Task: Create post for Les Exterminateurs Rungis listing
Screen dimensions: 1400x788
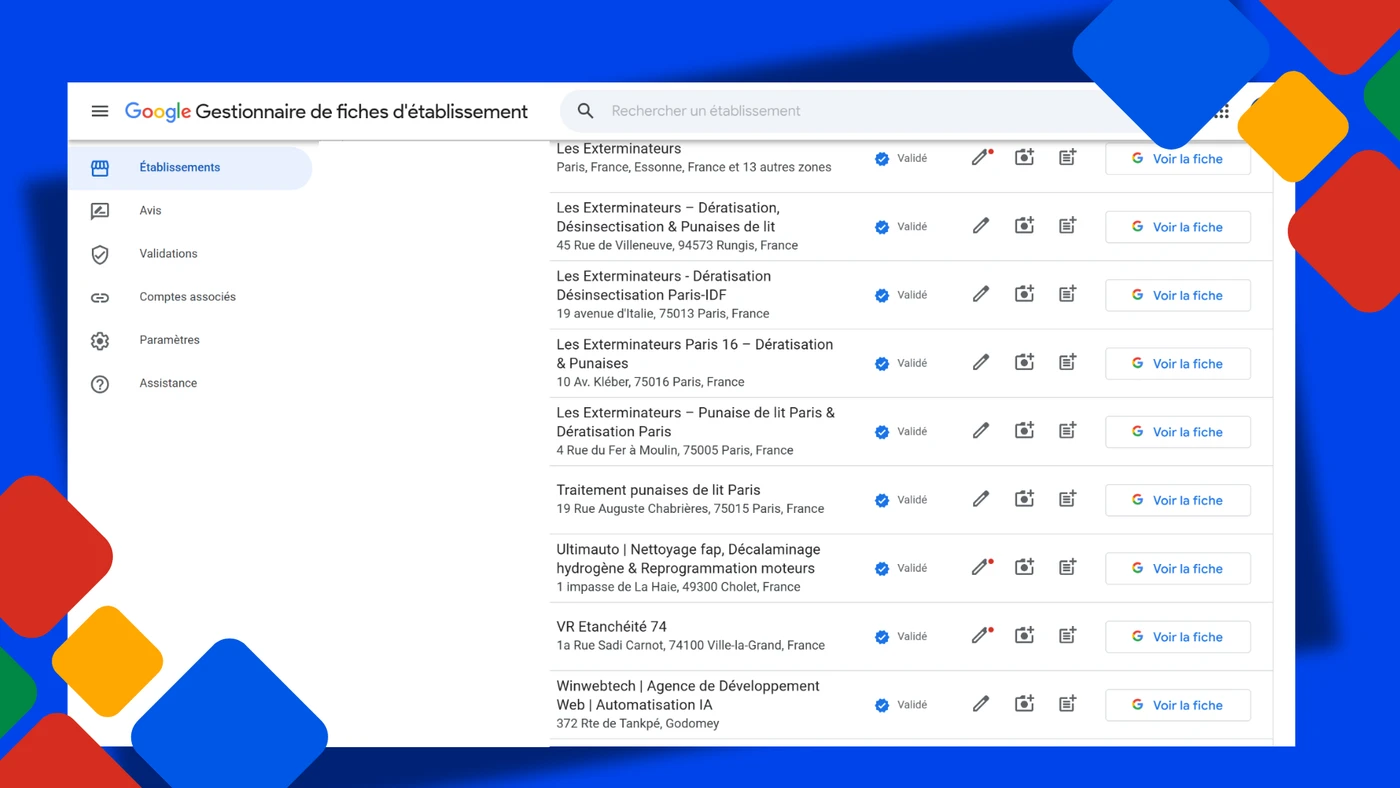Action: [1067, 226]
